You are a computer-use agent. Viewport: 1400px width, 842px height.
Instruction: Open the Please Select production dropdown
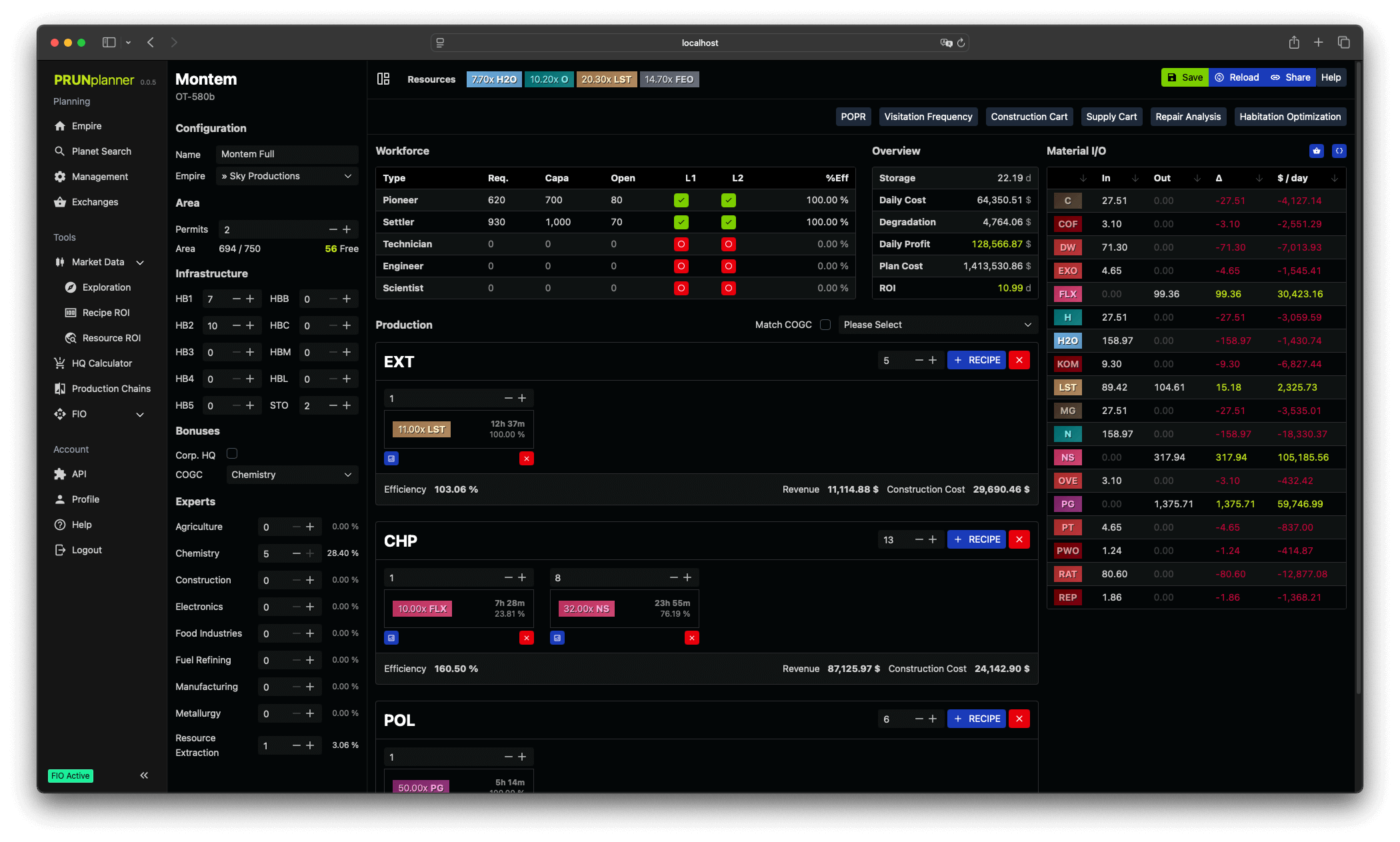(937, 325)
